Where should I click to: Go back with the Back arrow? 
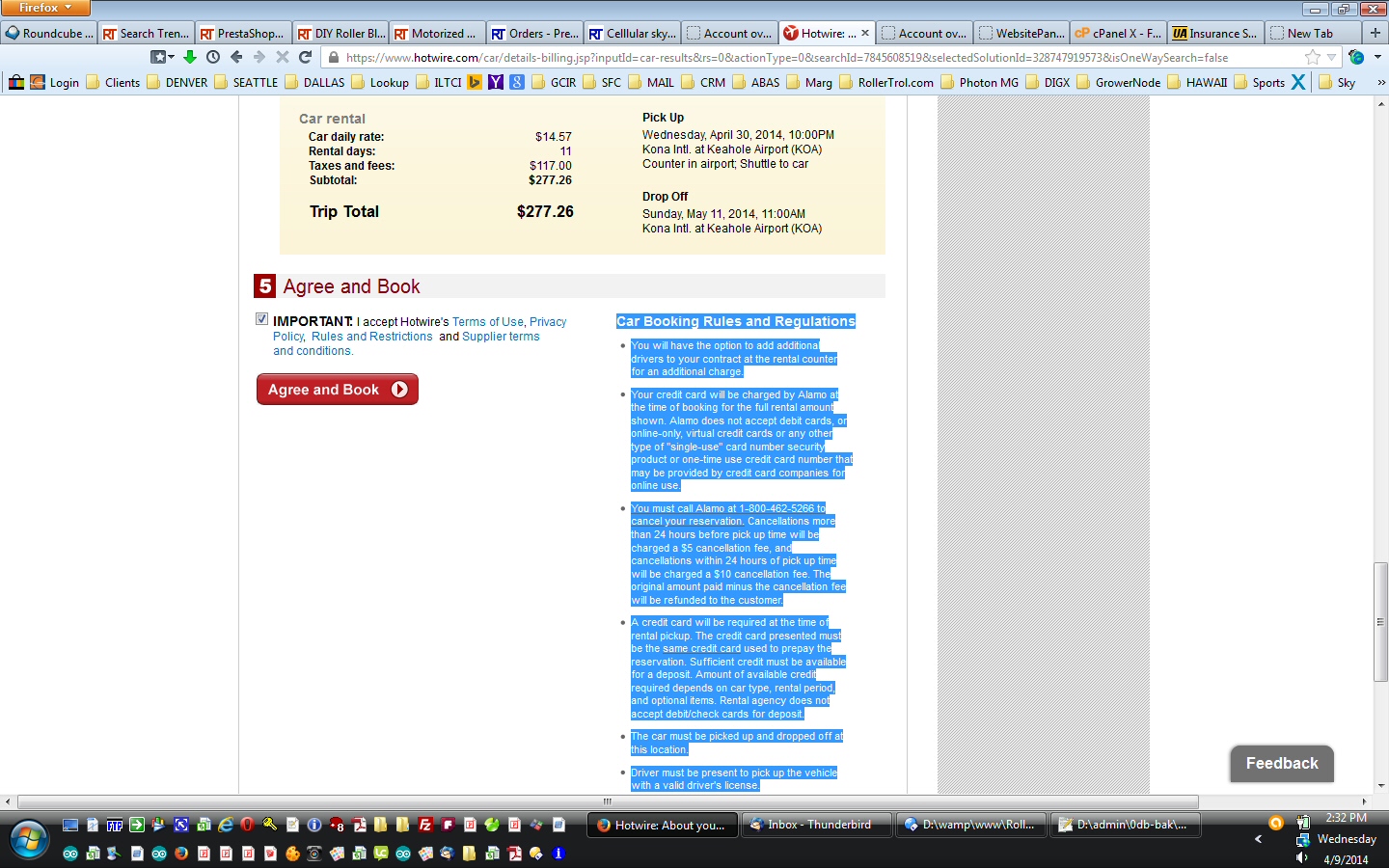click(x=236, y=57)
